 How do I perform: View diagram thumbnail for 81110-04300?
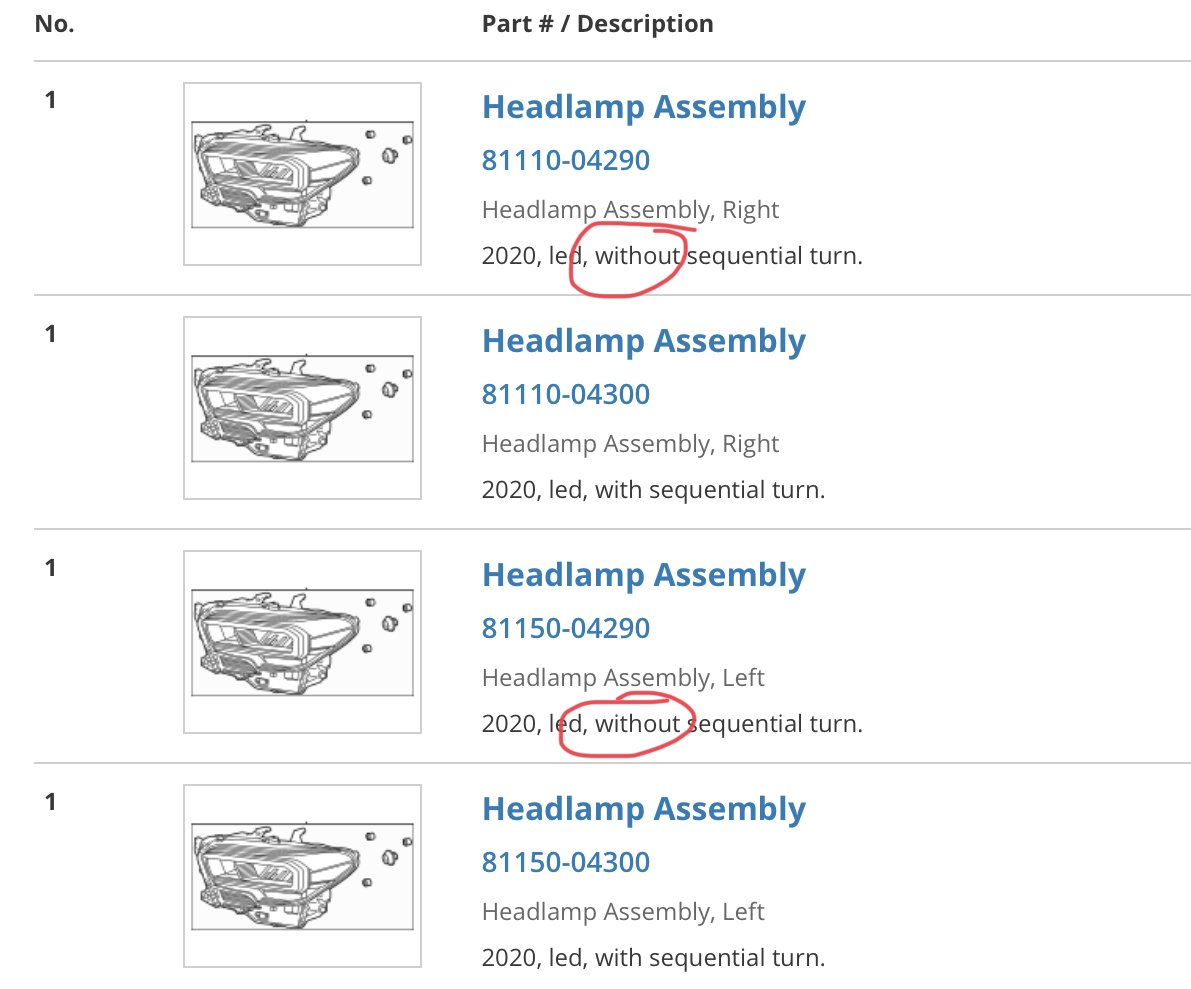point(302,408)
